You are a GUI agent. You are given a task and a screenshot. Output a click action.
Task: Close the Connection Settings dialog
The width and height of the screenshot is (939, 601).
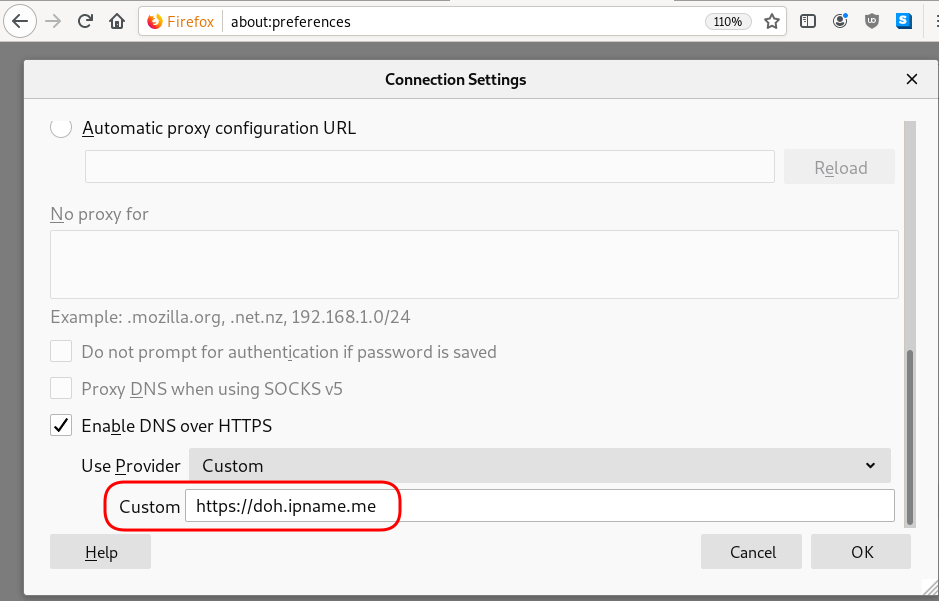pos(911,79)
